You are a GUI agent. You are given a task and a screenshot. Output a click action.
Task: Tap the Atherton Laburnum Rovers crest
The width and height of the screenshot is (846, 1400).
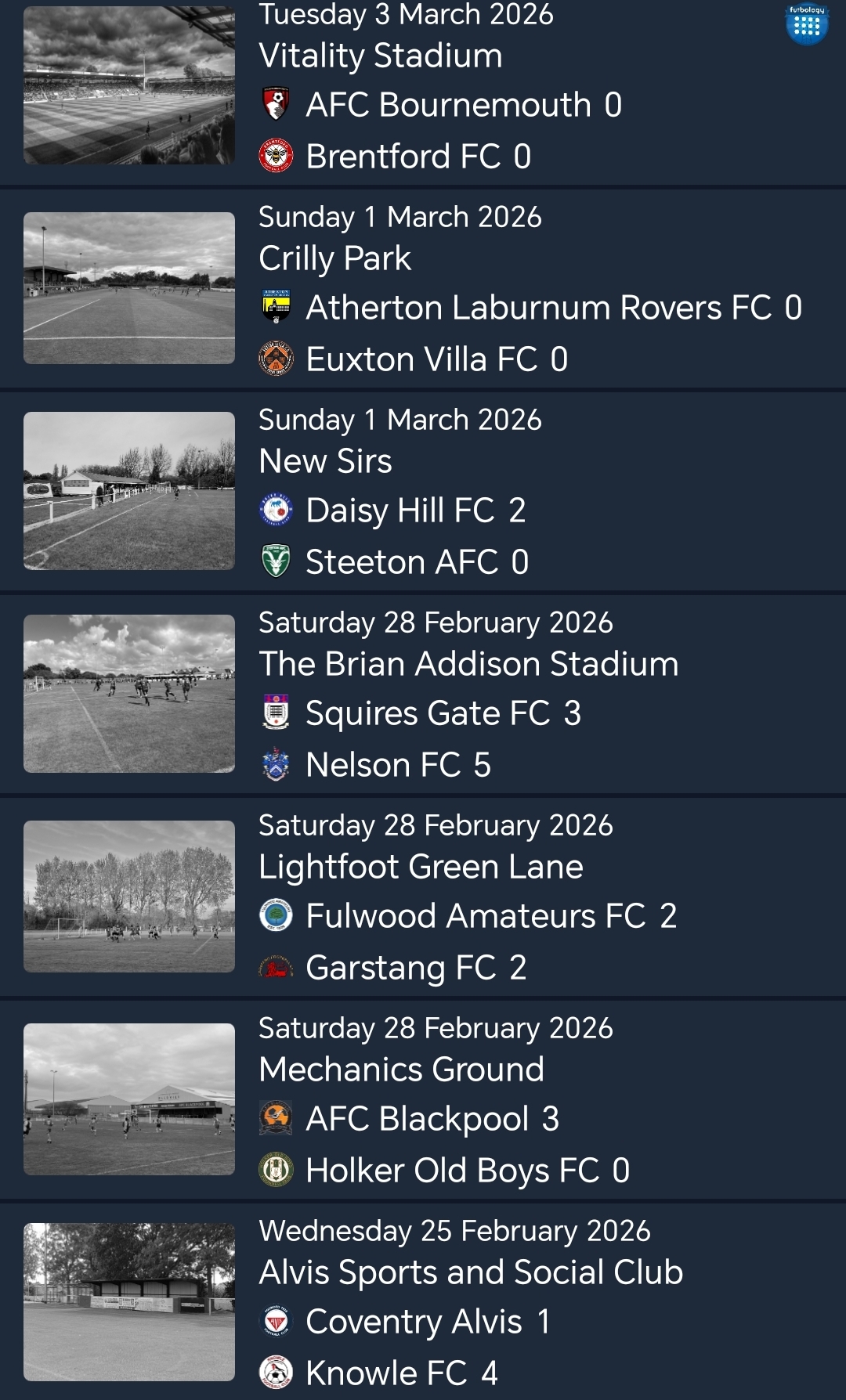[276, 307]
